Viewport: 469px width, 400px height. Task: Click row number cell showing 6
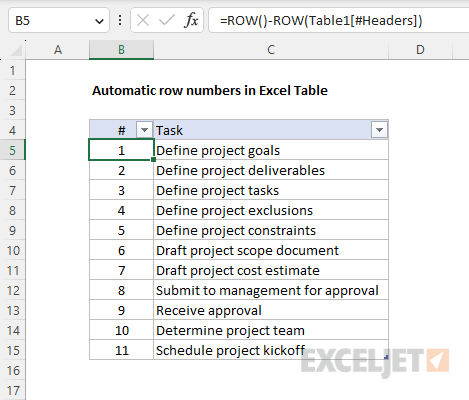point(121,250)
